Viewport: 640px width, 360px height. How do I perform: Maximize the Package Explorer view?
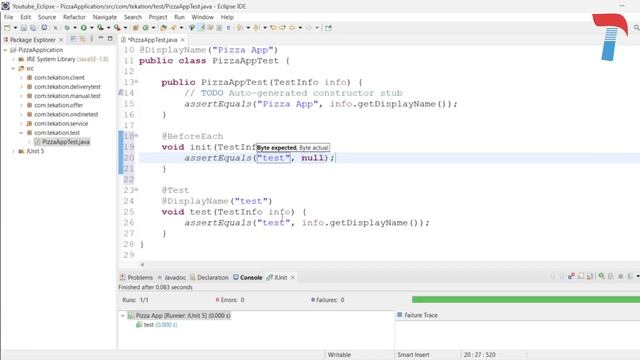coord(110,38)
